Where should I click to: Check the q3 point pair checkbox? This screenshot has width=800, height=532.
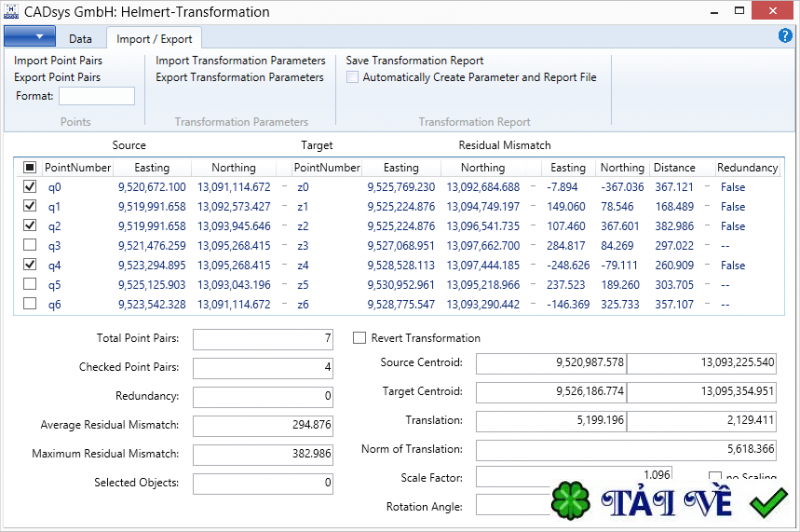pos(29,246)
